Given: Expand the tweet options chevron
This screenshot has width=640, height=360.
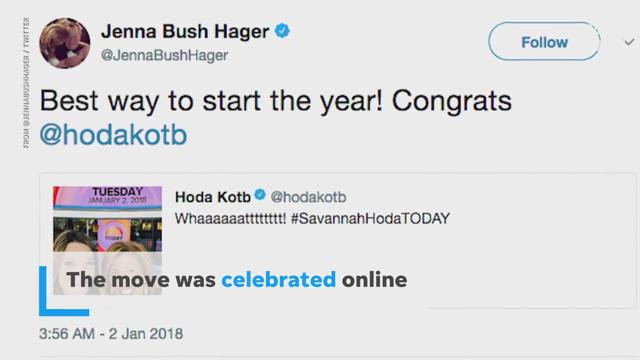Looking at the screenshot, I should pos(629,42).
